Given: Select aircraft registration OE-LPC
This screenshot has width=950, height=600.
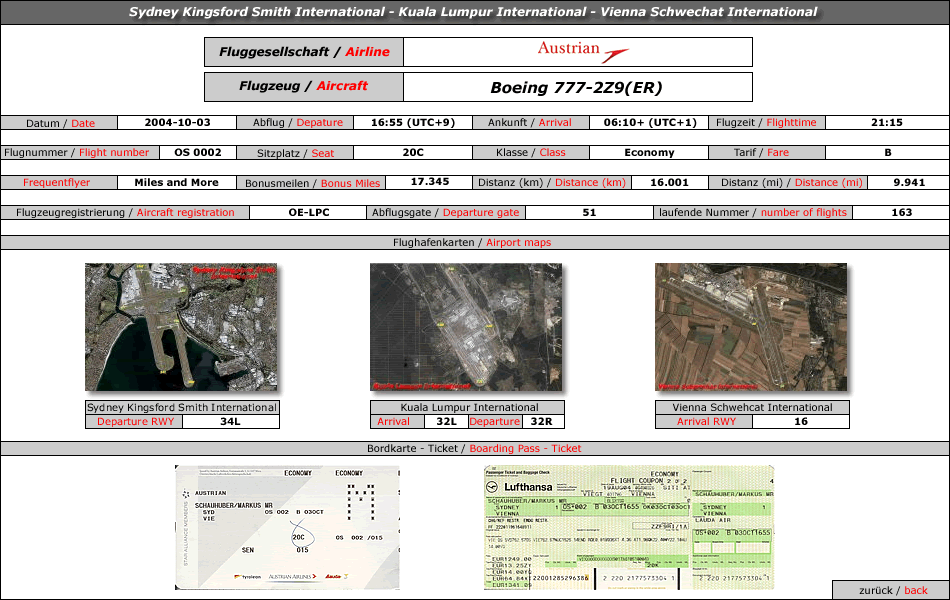Looking at the screenshot, I should tap(309, 213).
